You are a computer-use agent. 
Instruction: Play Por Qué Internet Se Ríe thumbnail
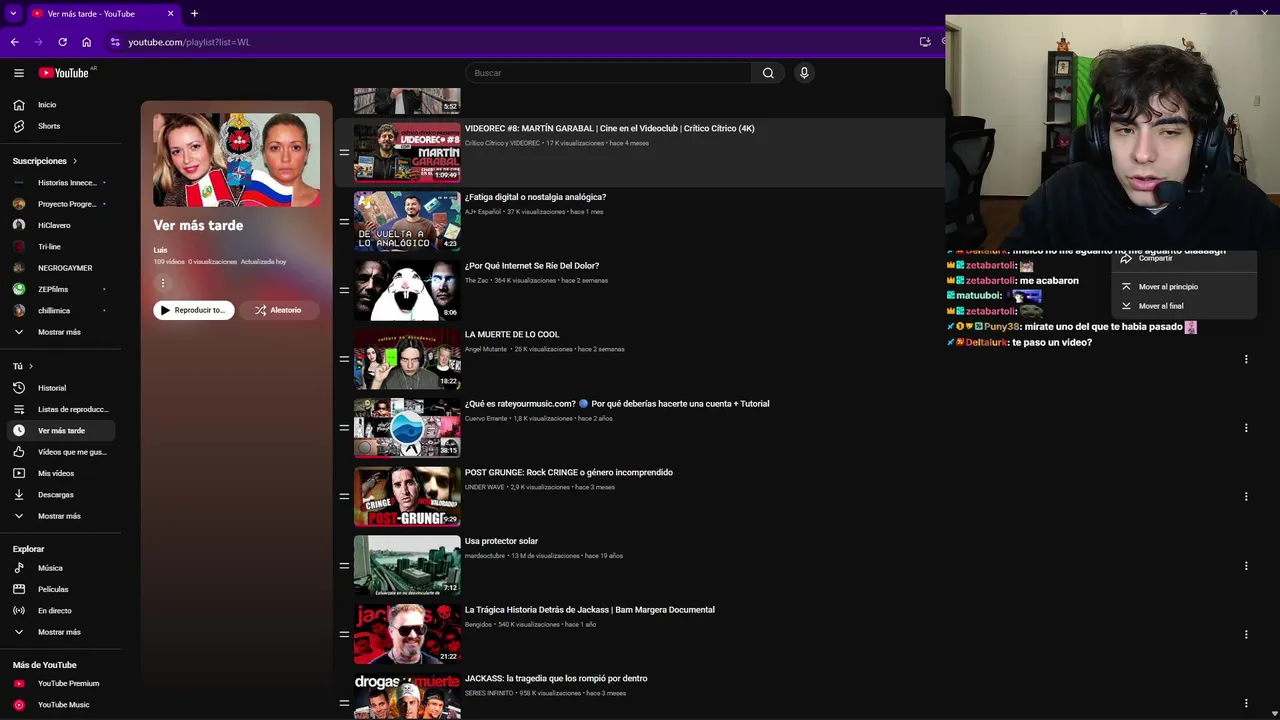click(x=407, y=290)
